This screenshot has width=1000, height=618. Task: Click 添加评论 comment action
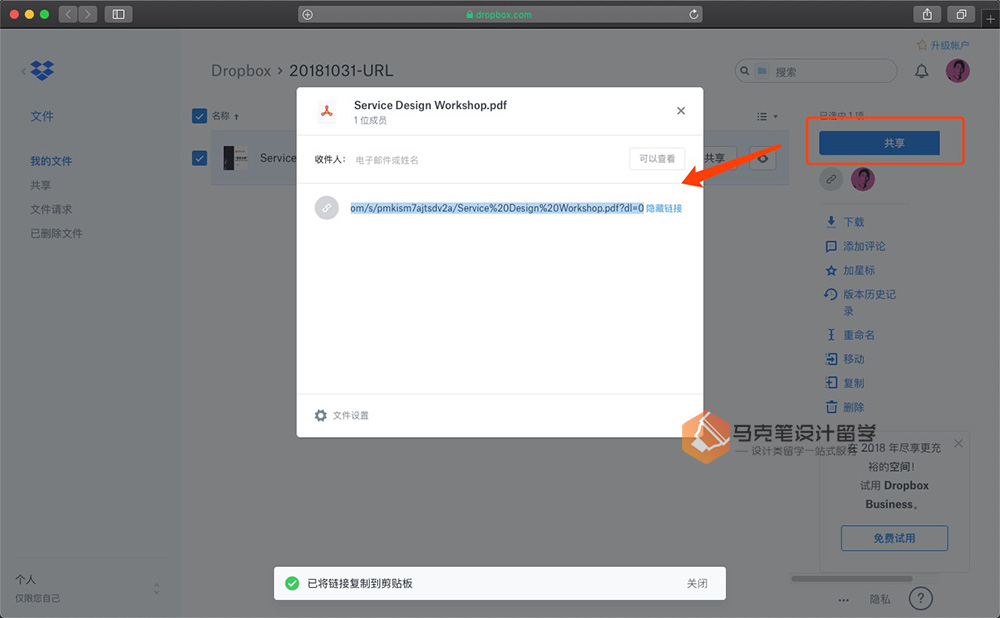tap(855, 246)
